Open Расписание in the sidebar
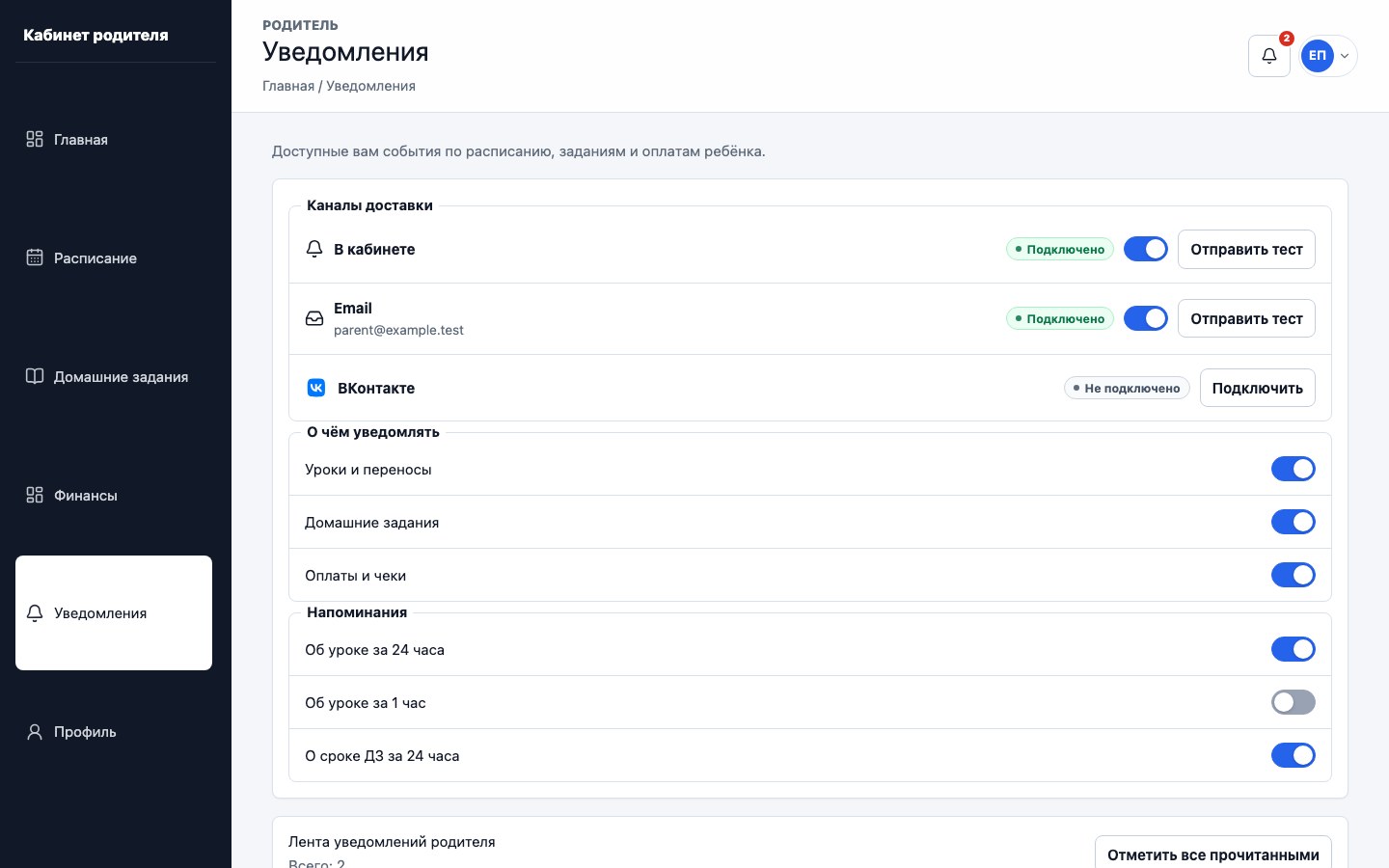 [x=114, y=258]
